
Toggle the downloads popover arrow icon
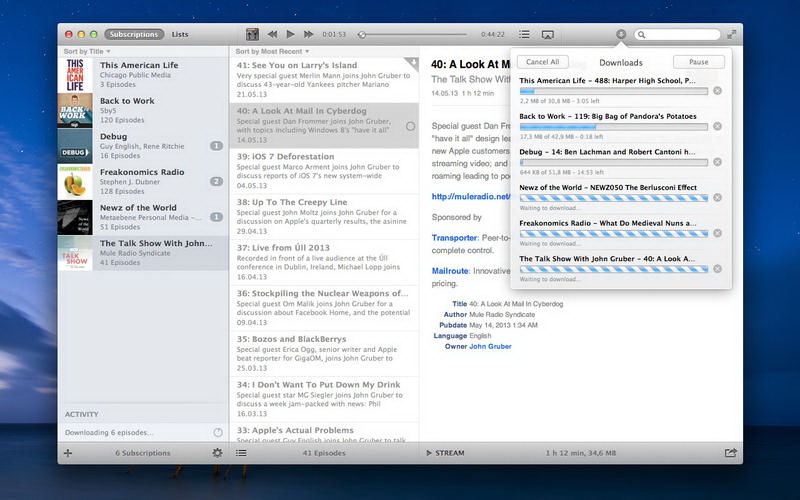click(x=621, y=34)
